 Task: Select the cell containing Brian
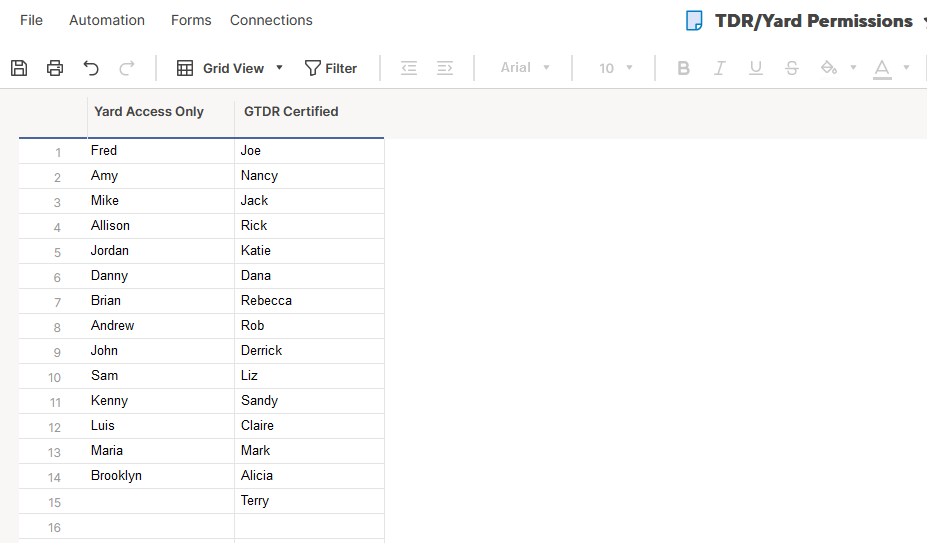click(161, 301)
